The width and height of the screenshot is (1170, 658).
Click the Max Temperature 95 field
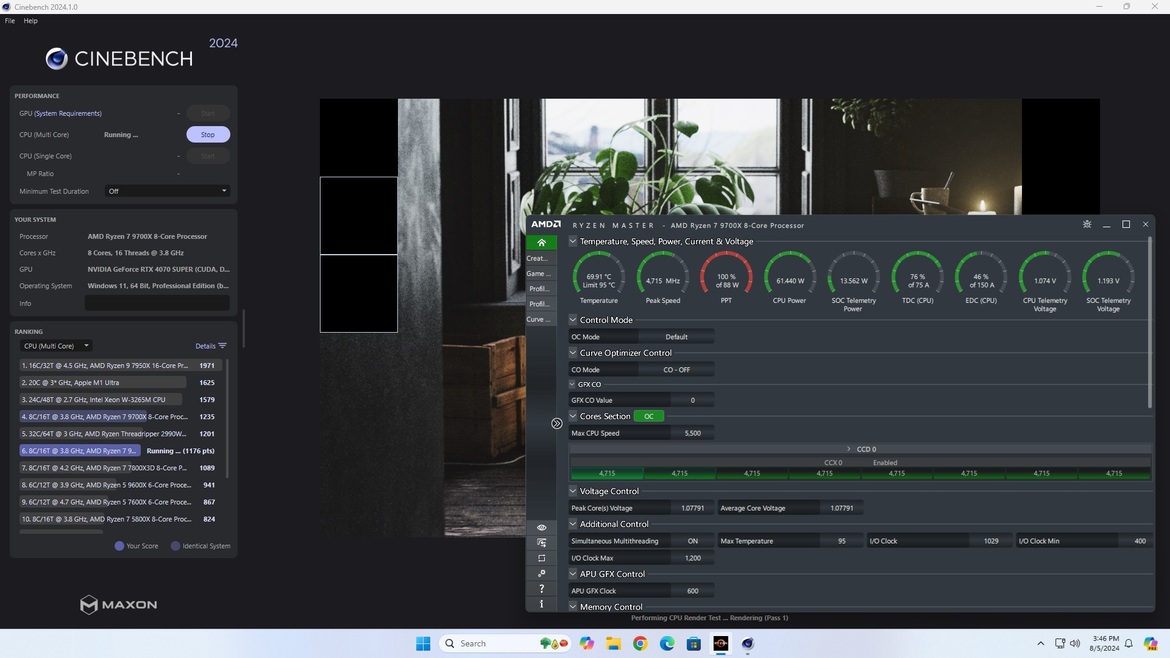tap(841, 541)
